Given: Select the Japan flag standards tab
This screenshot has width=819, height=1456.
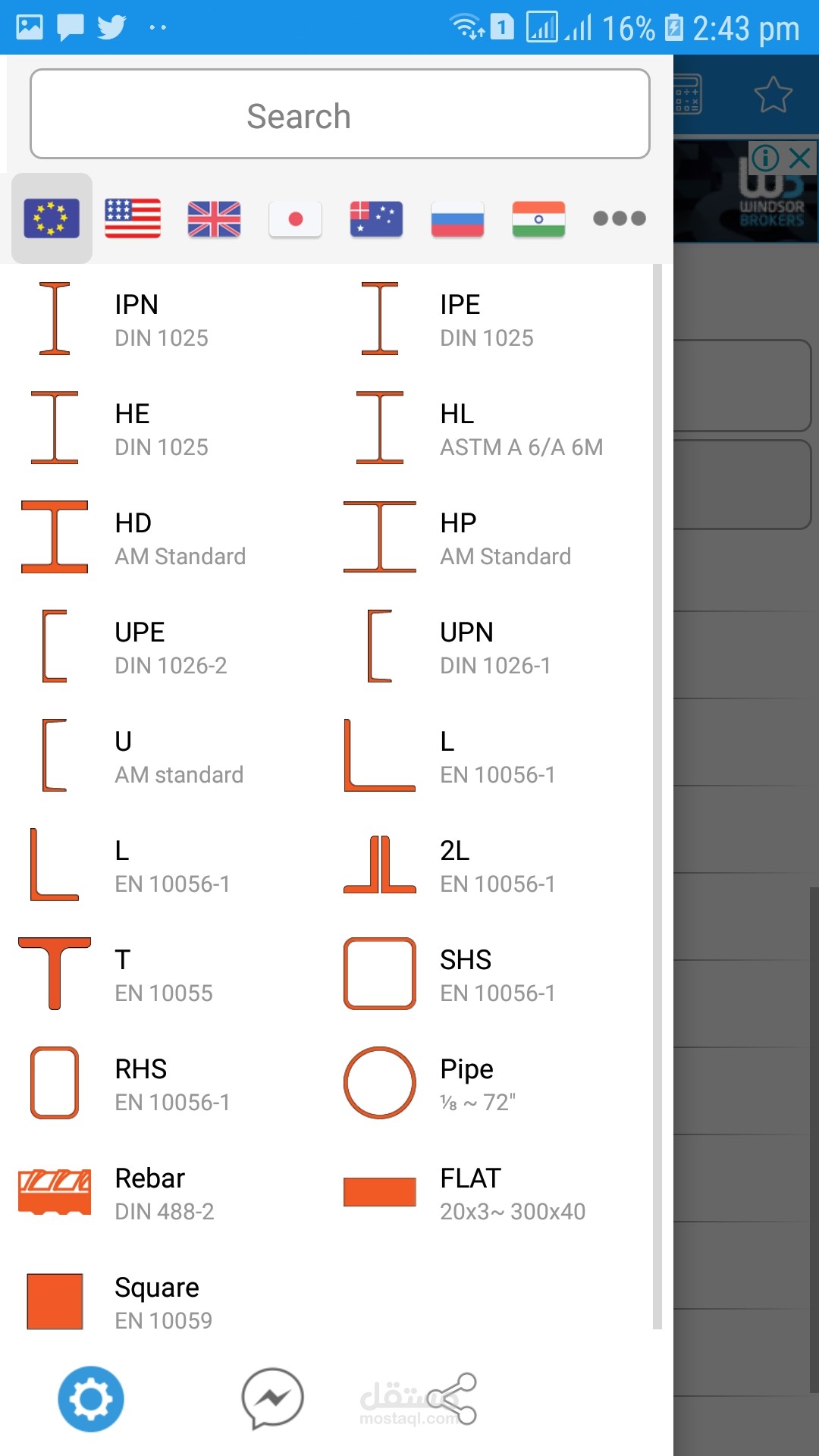Looking at the screenshot, I should [x=295, y=218].
